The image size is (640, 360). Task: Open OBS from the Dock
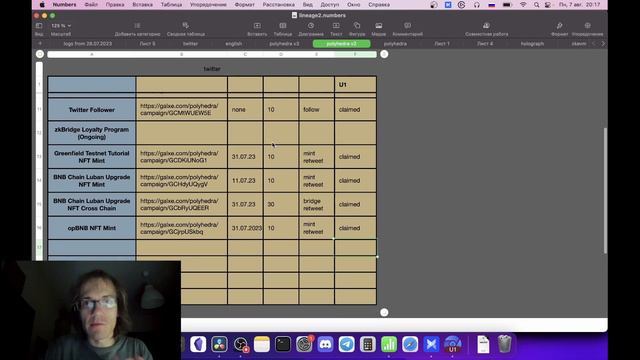coord(240,344)
